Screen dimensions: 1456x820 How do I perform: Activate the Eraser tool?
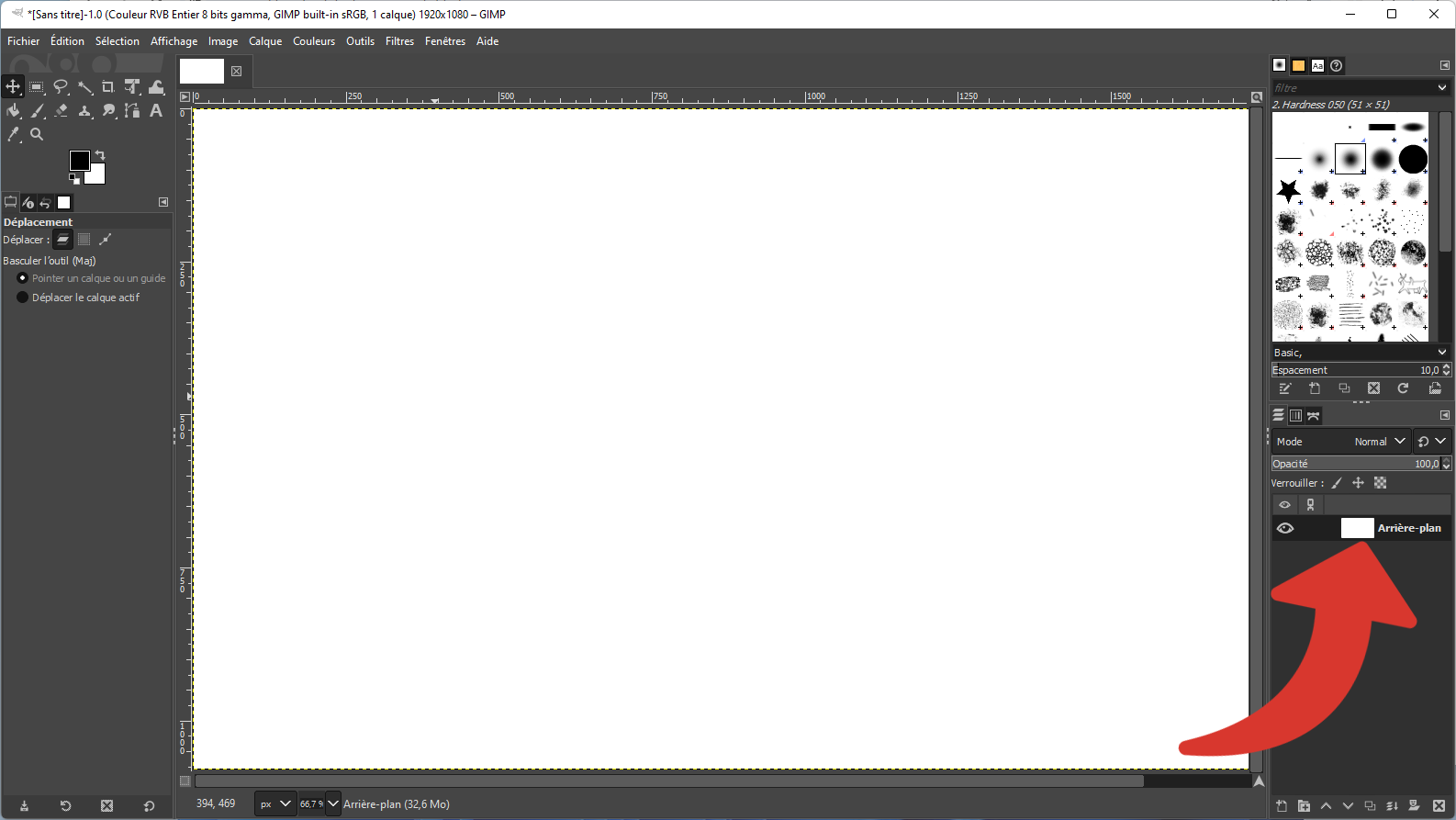(61, 111)
